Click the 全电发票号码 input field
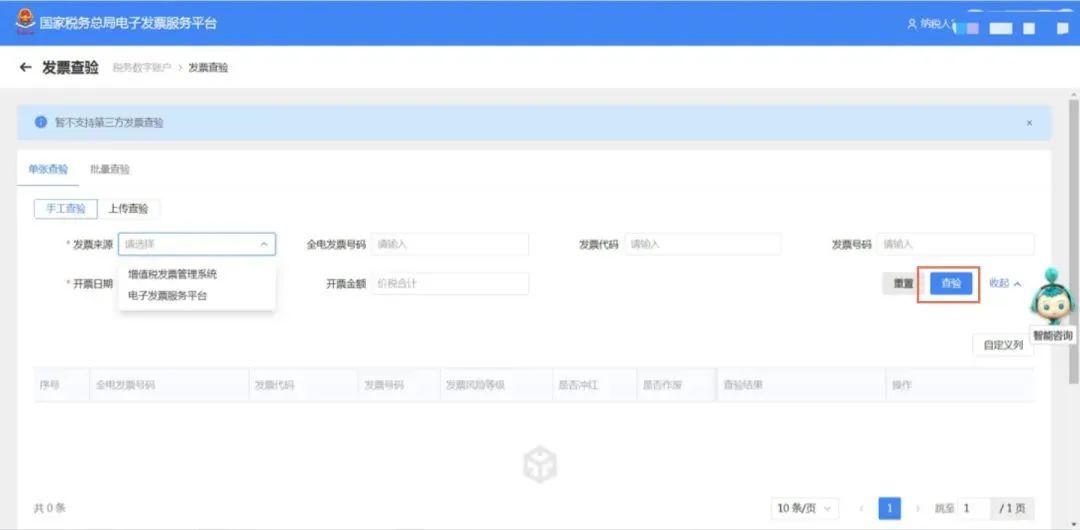 point(449,244)
